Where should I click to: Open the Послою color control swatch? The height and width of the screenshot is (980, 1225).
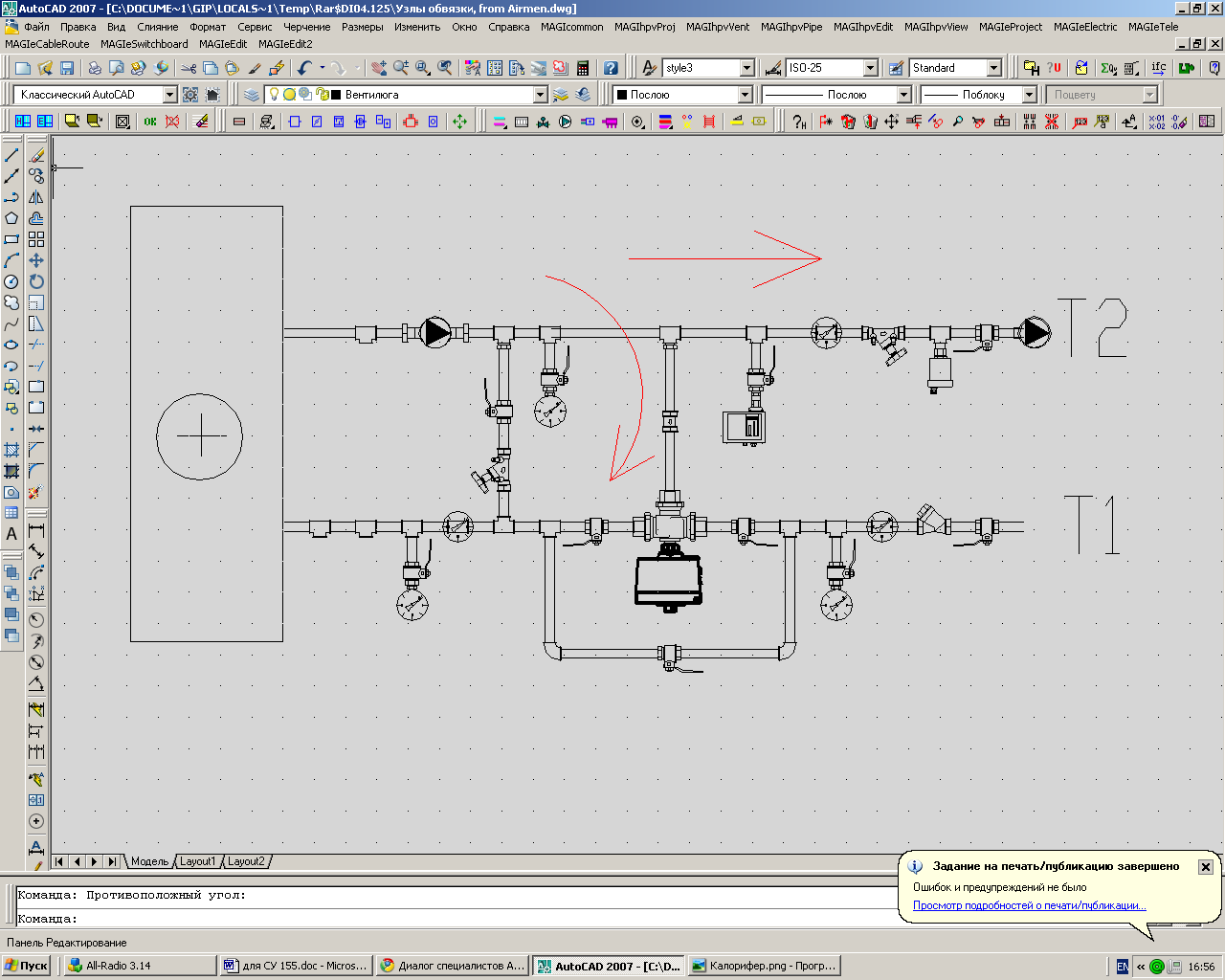point(621,95)
